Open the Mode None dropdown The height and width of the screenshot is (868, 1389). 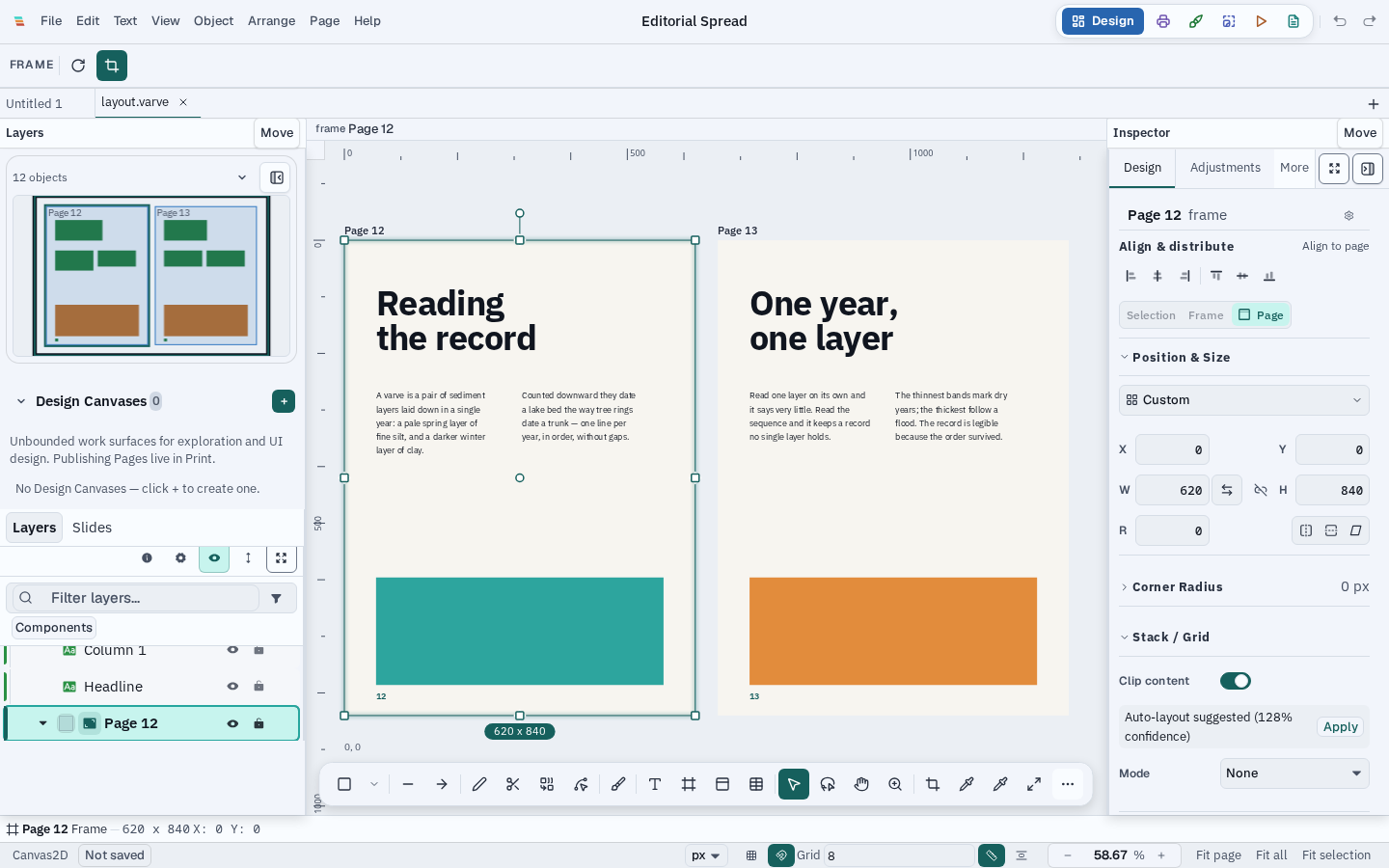click(x=1294, y=773)
